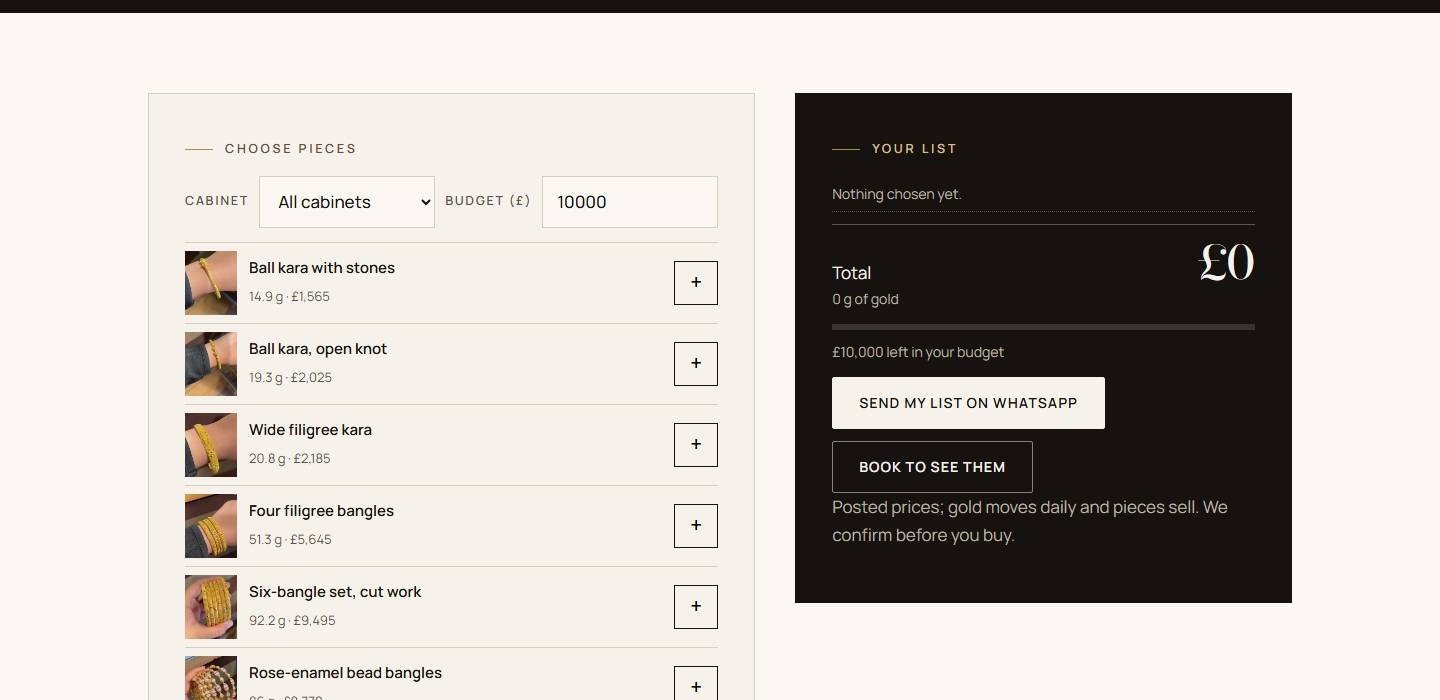Select the text Ball kara with stones

[x=322, y=268]
